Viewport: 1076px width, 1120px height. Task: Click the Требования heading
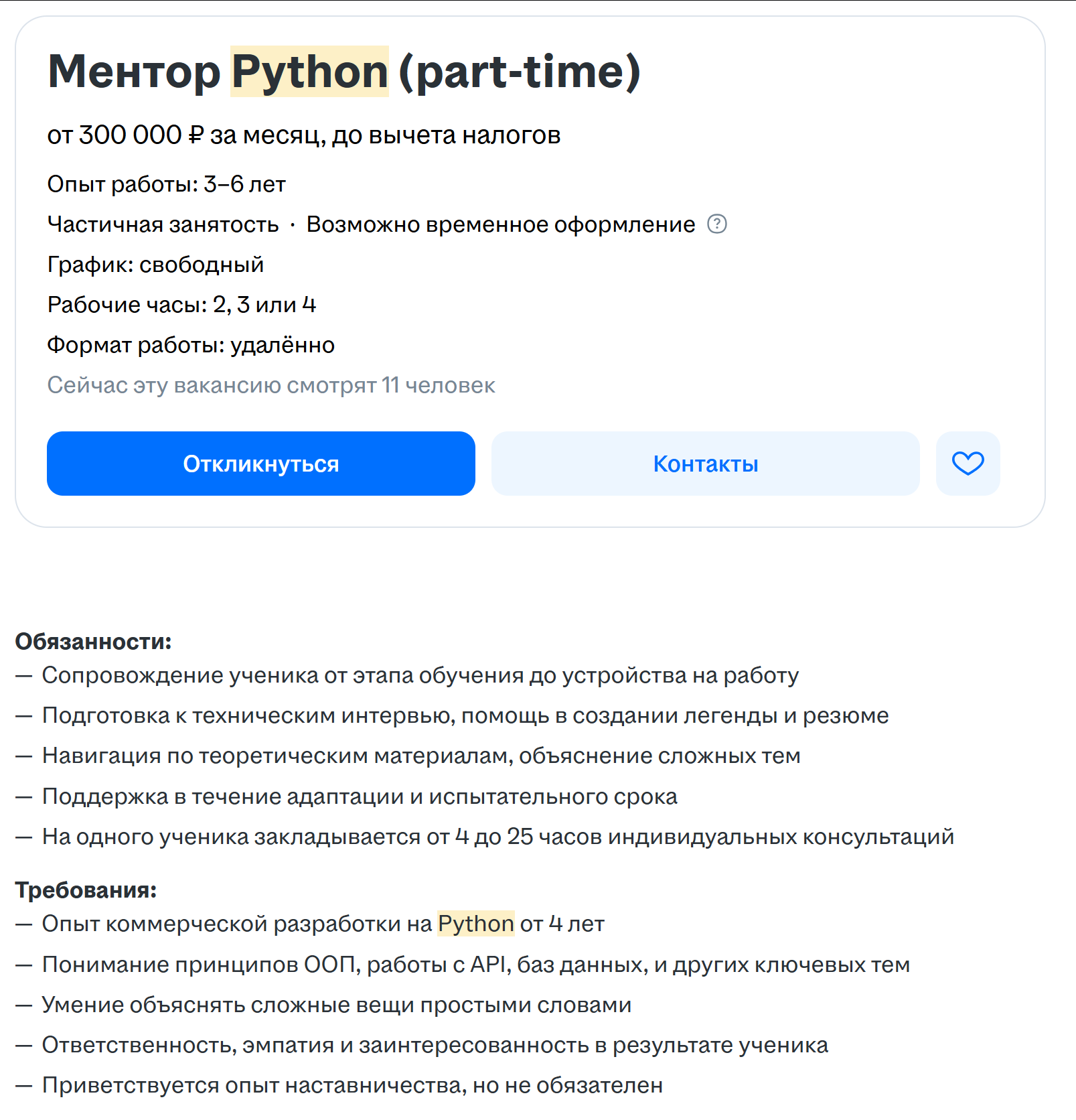pos(86,890)
